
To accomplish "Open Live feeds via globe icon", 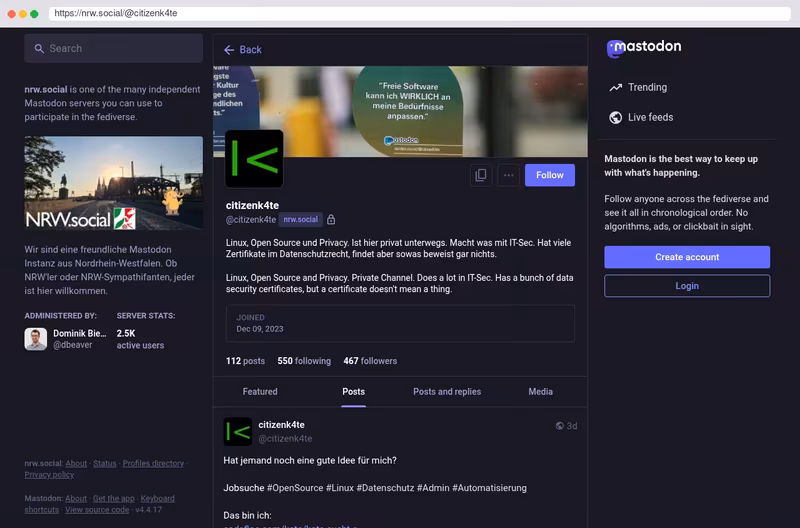I will pos(615,117).
